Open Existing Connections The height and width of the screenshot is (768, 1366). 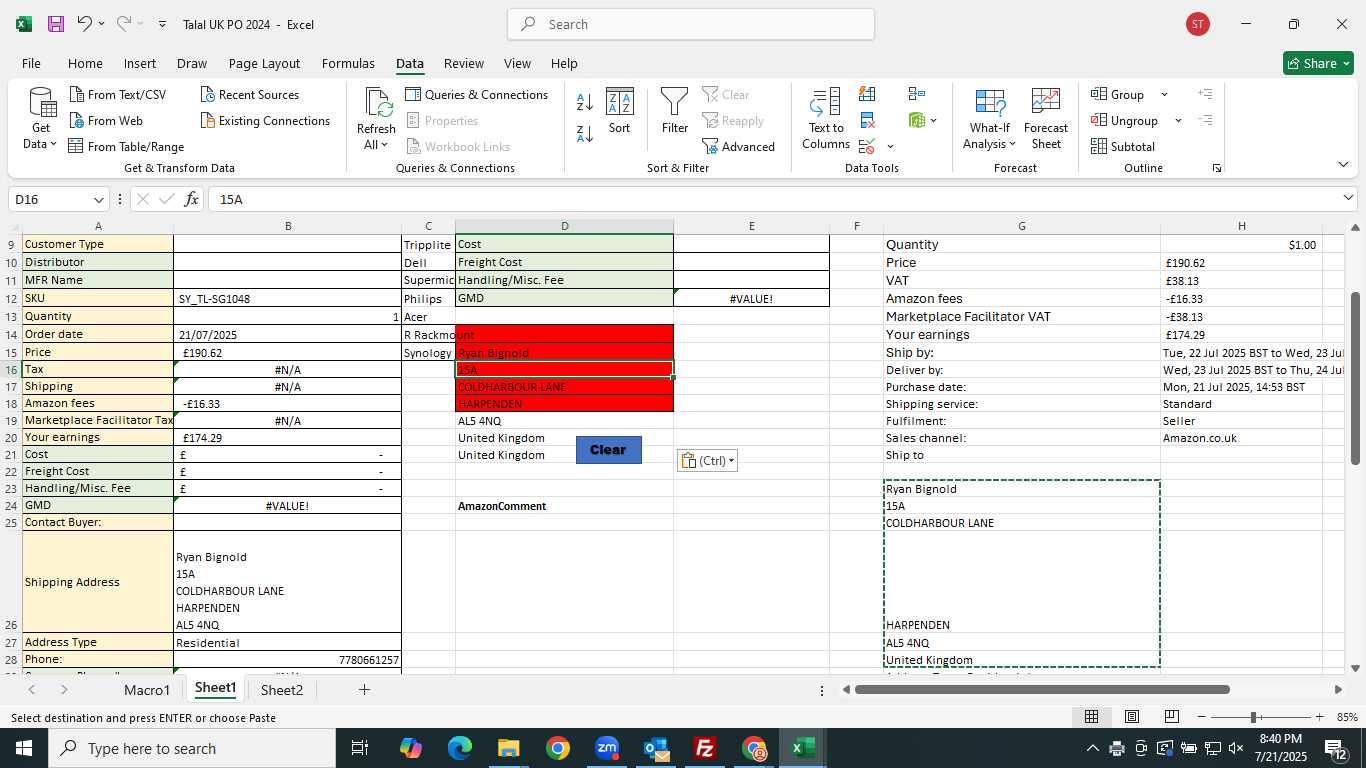[266, 120]
